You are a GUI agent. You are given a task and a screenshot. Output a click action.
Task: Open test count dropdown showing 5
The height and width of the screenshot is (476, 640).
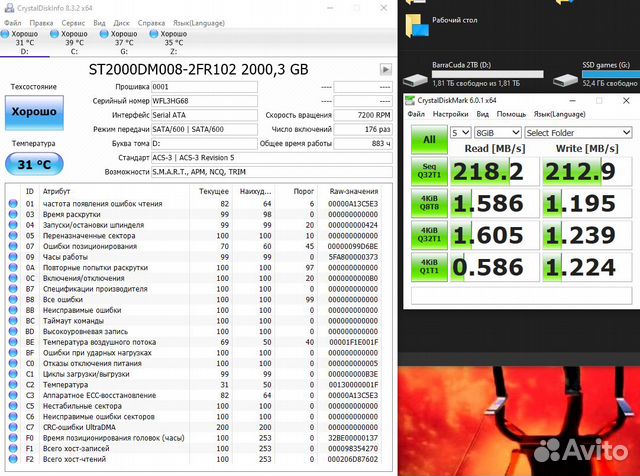coord(460,133)
